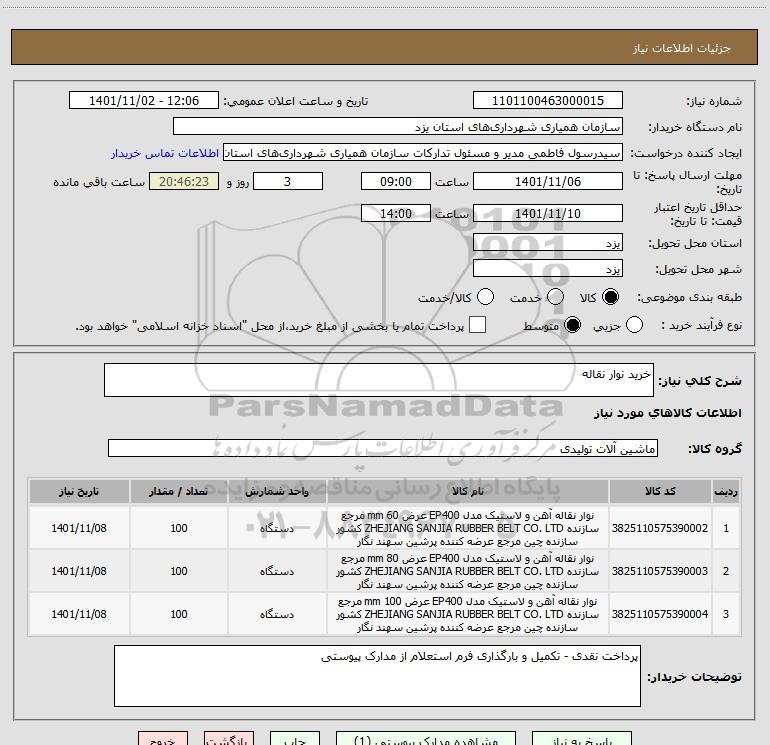Click the تاریخ نیاز column header
The width and height of the screenshot is (770, 745).
(79, 492)
